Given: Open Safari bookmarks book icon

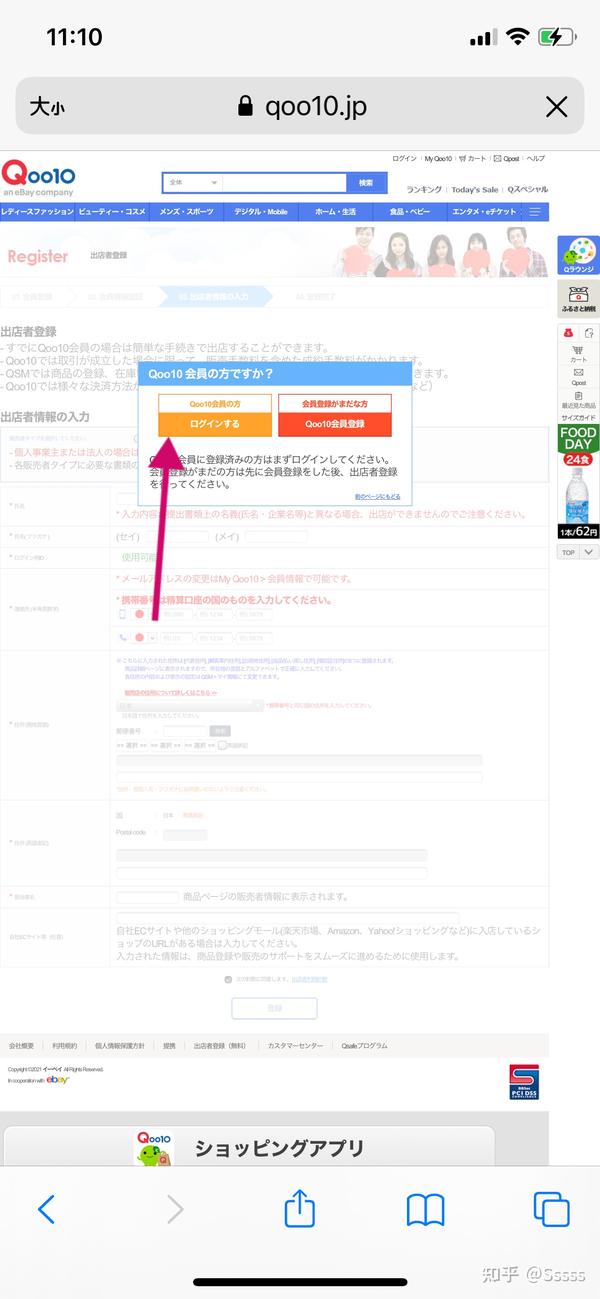Looking at the screenshot, I should coord(425,1210).
